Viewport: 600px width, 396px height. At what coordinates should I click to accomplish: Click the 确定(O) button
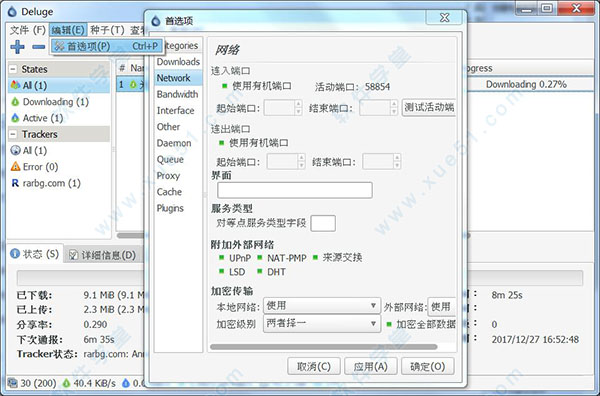427,367
